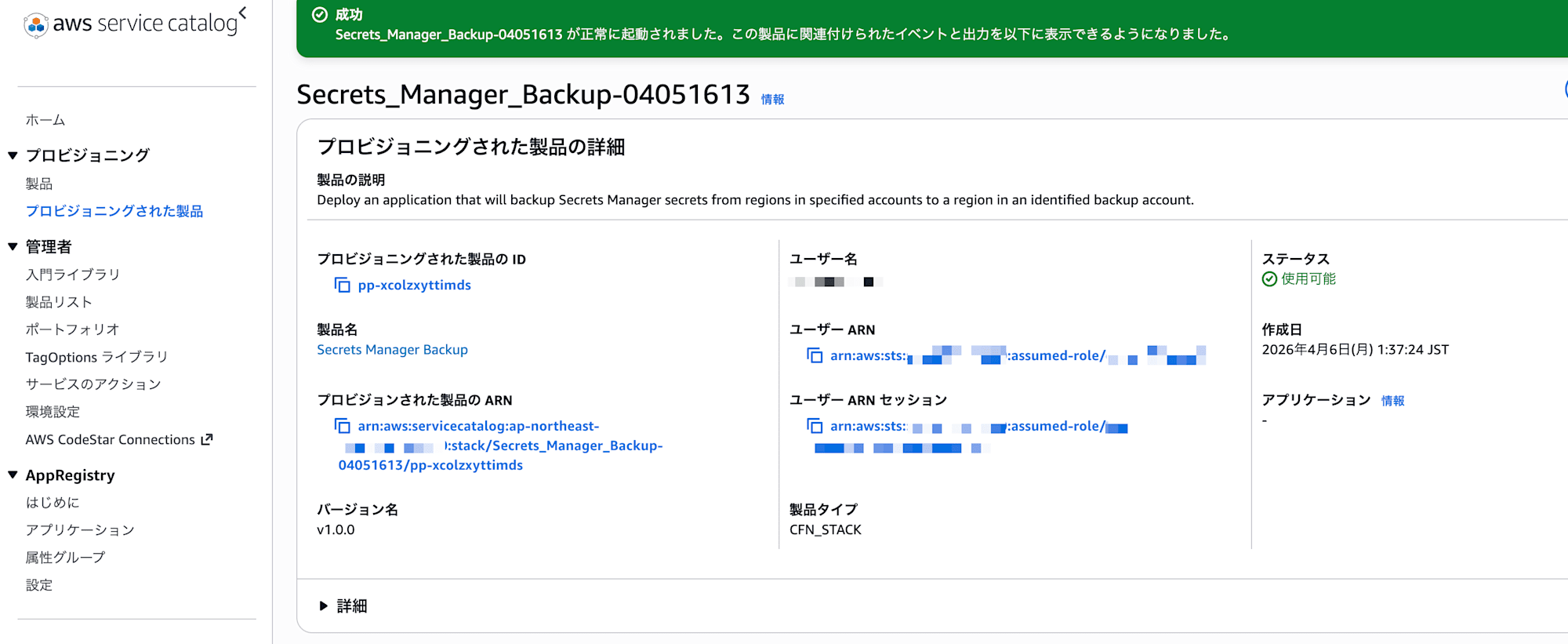
Task: Collapse the 管理者 sidebar section
Action: pyautogui.click(x=13, y=246)
